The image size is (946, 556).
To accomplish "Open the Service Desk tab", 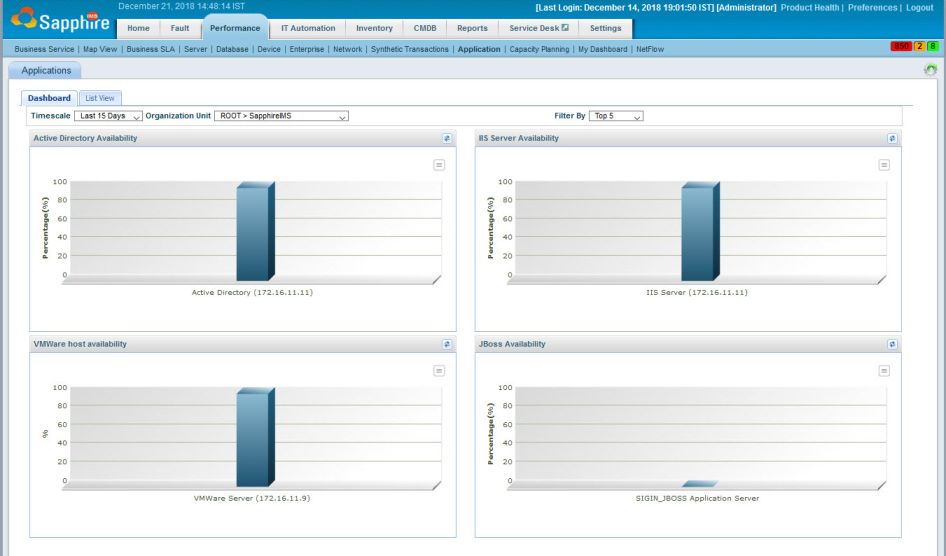I will [538, 28].
